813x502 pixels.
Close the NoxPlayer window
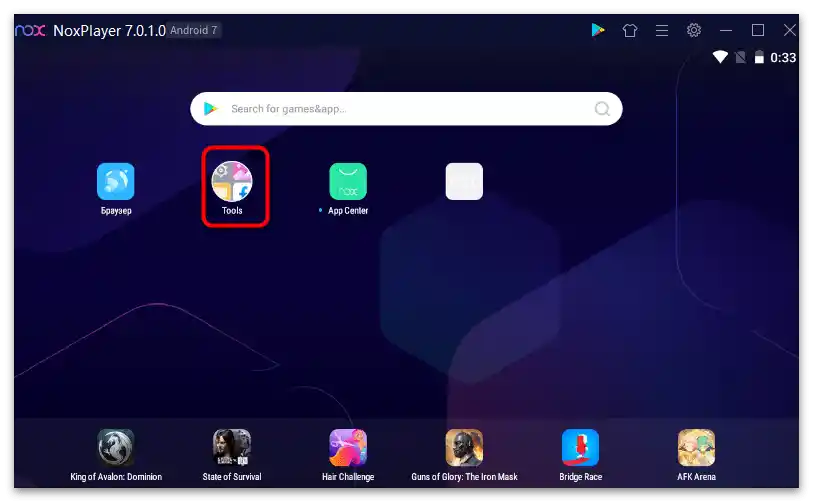[x=790, y=30]
